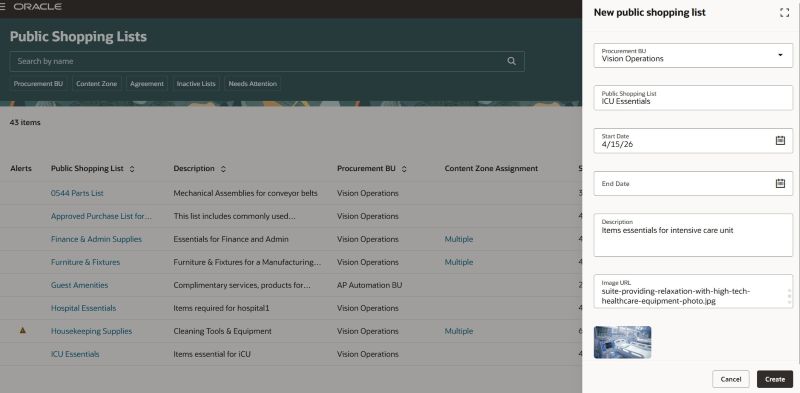Open Multiple link in Housekeeping Supplies row

459,331
